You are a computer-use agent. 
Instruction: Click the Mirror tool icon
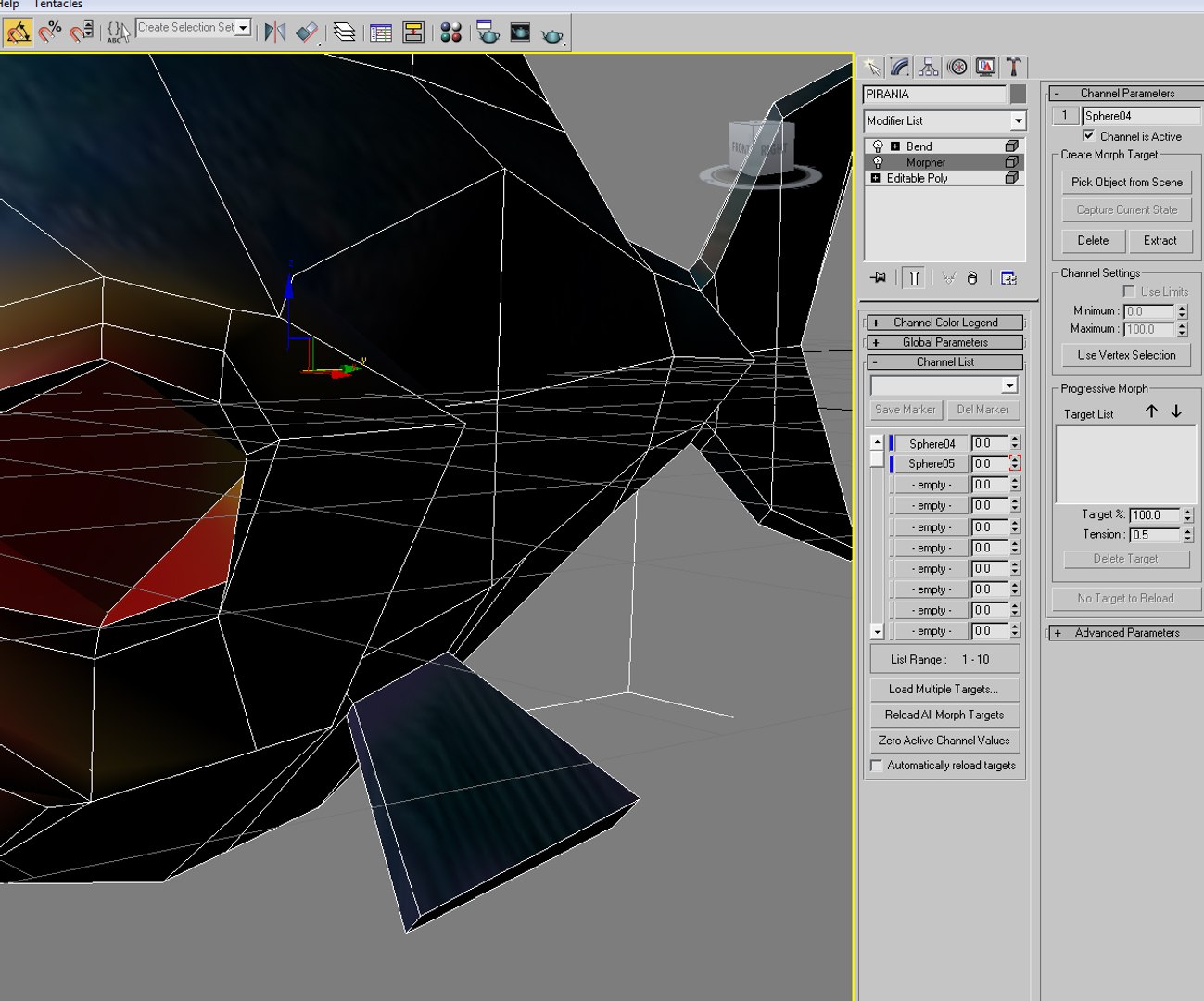274,32
